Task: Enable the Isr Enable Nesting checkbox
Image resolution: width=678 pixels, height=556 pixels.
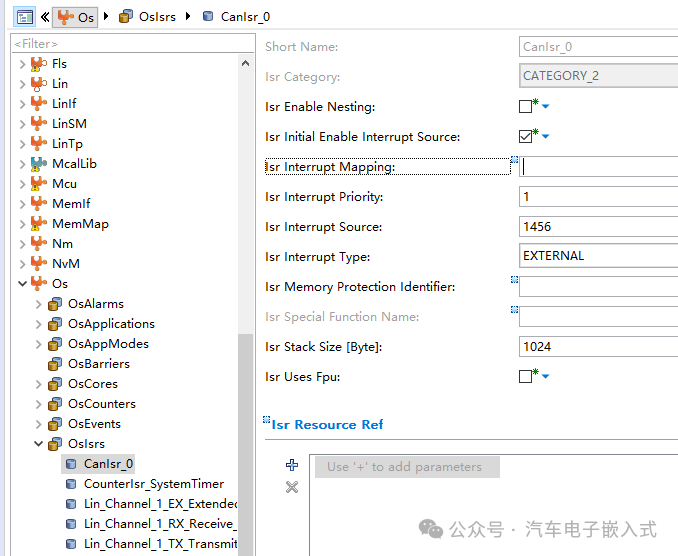Action: [526, 107]
